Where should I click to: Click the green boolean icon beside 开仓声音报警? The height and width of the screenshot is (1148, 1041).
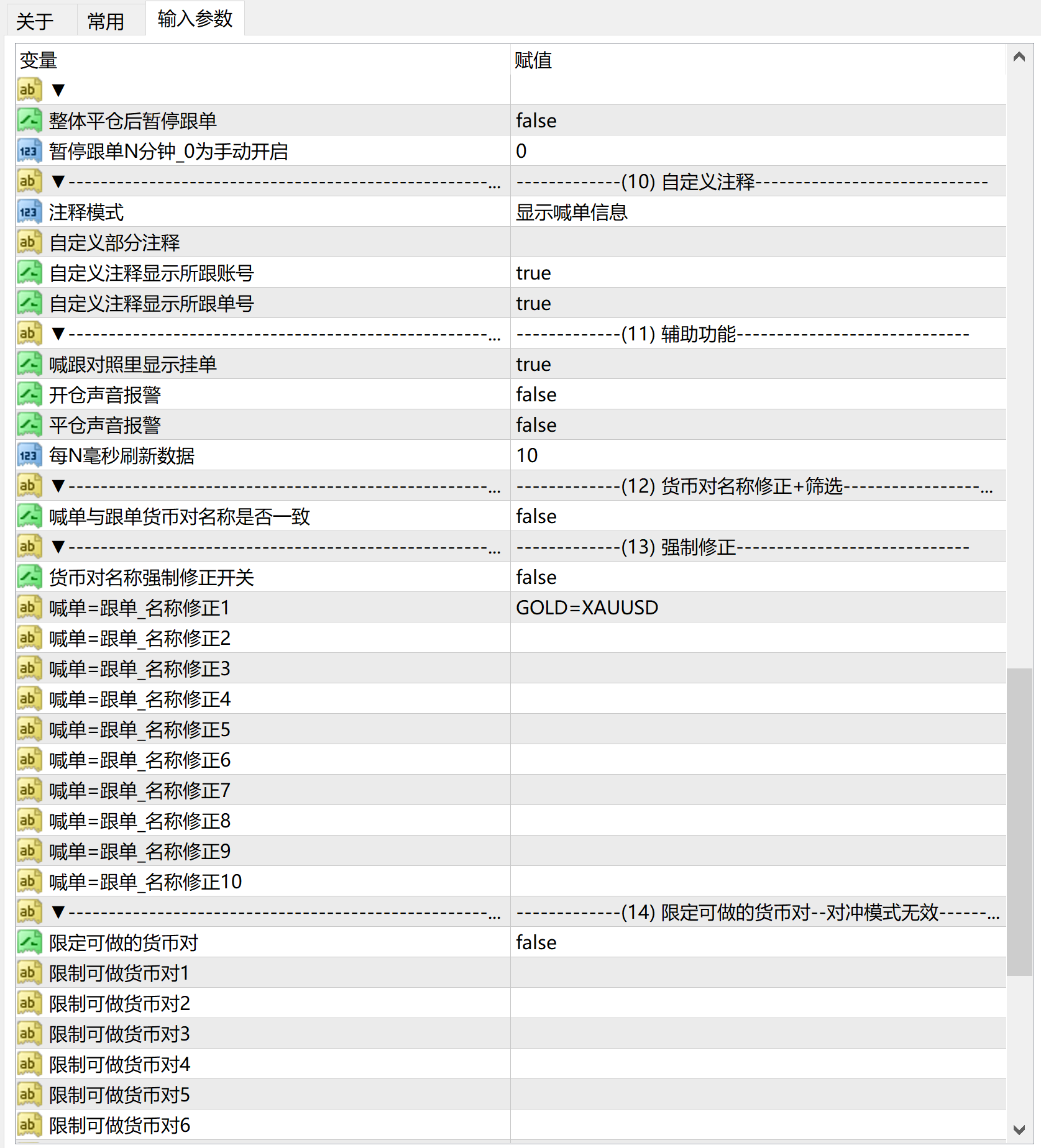point(29,394)
